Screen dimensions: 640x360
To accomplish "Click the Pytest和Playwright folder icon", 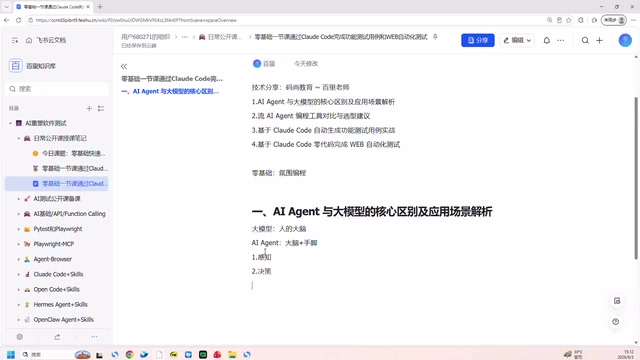I will [27, 229].
